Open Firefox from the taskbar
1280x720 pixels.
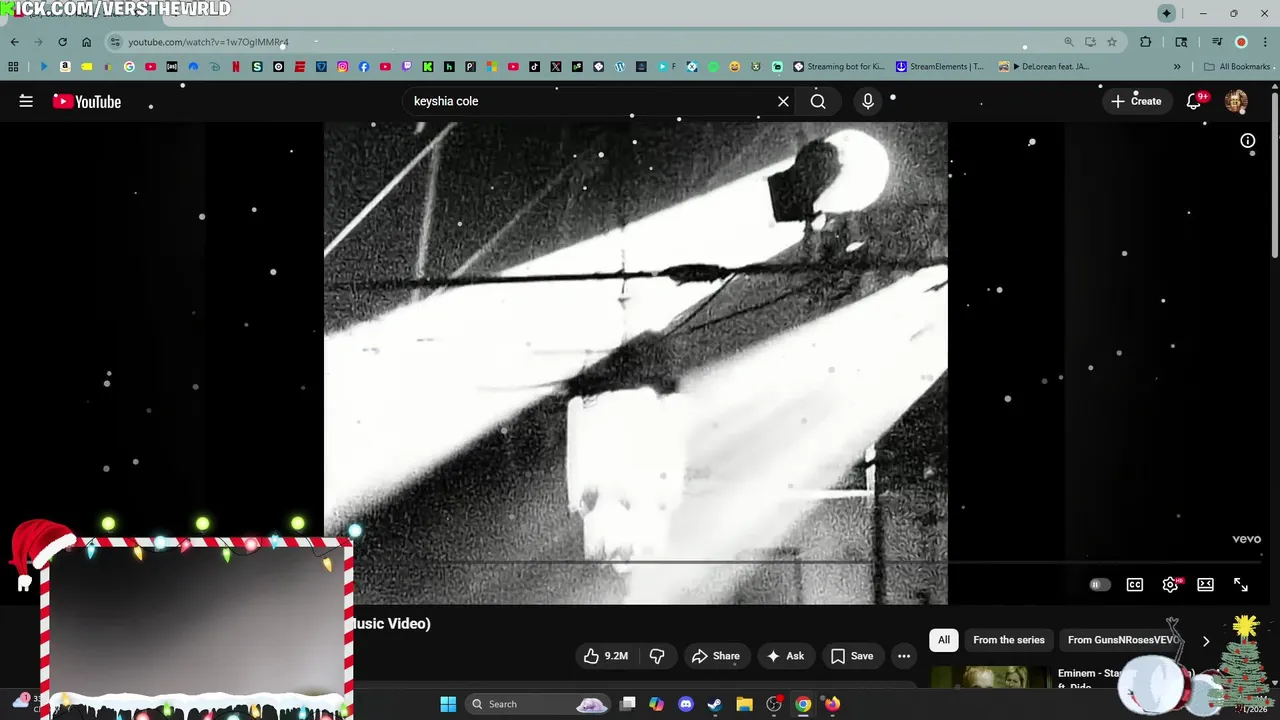(x=832, y=704)
